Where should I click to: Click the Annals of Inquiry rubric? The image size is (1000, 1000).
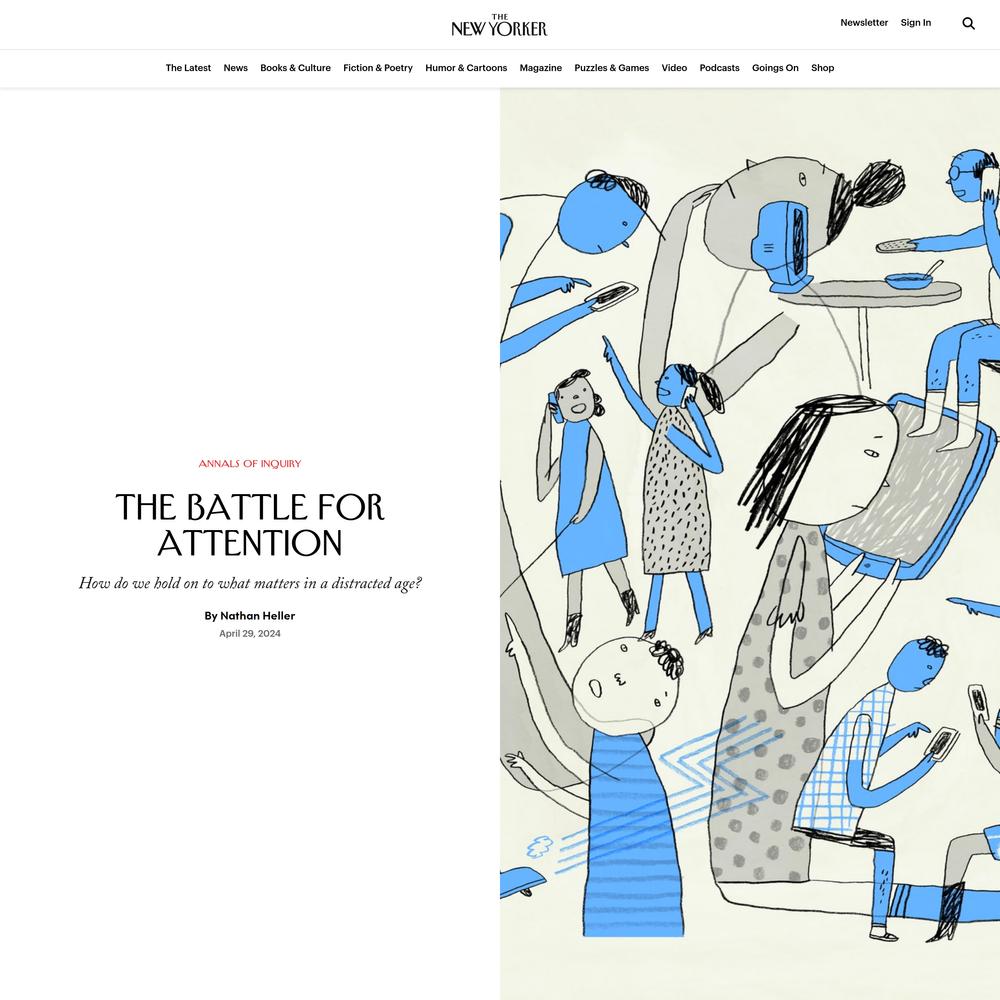[x=250, y=464]
